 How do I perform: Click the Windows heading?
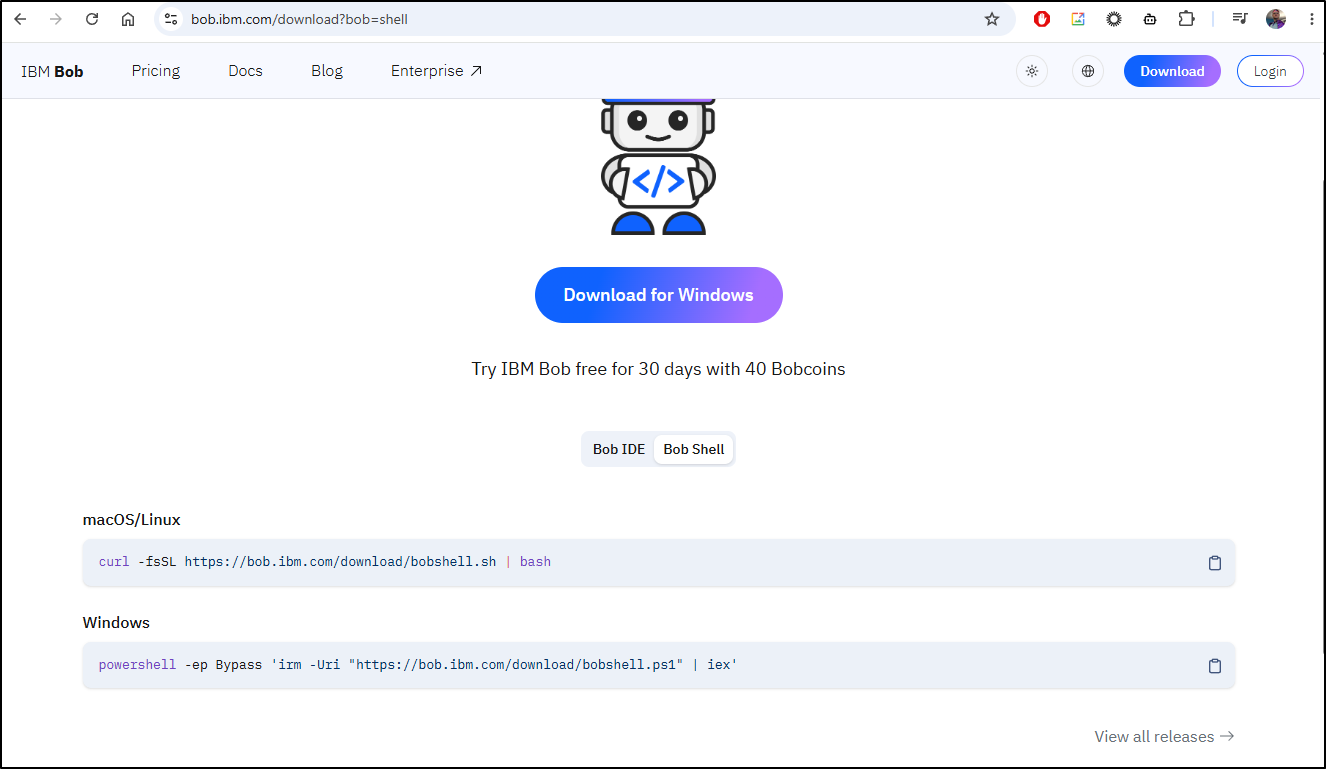point(116,622)
